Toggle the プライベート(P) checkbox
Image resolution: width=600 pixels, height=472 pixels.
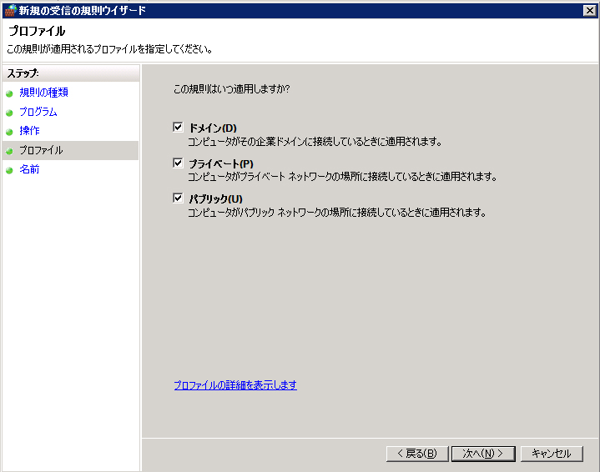(178, 163)
